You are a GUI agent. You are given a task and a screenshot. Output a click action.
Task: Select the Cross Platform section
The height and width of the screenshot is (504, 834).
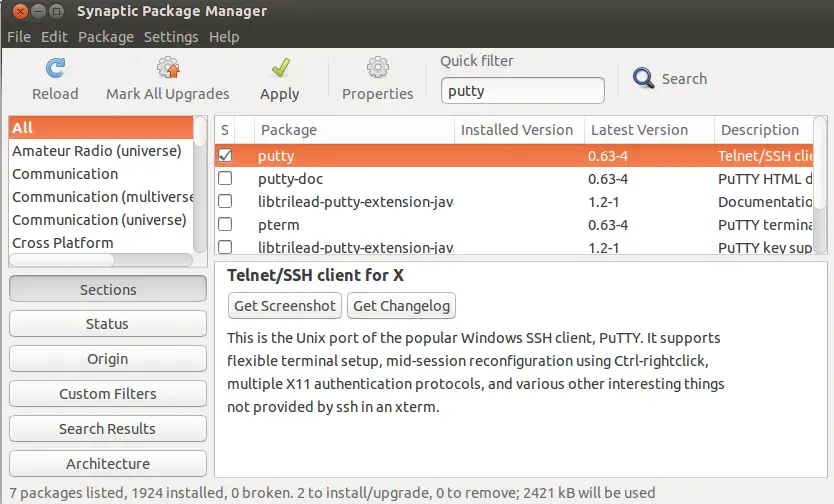101,242
